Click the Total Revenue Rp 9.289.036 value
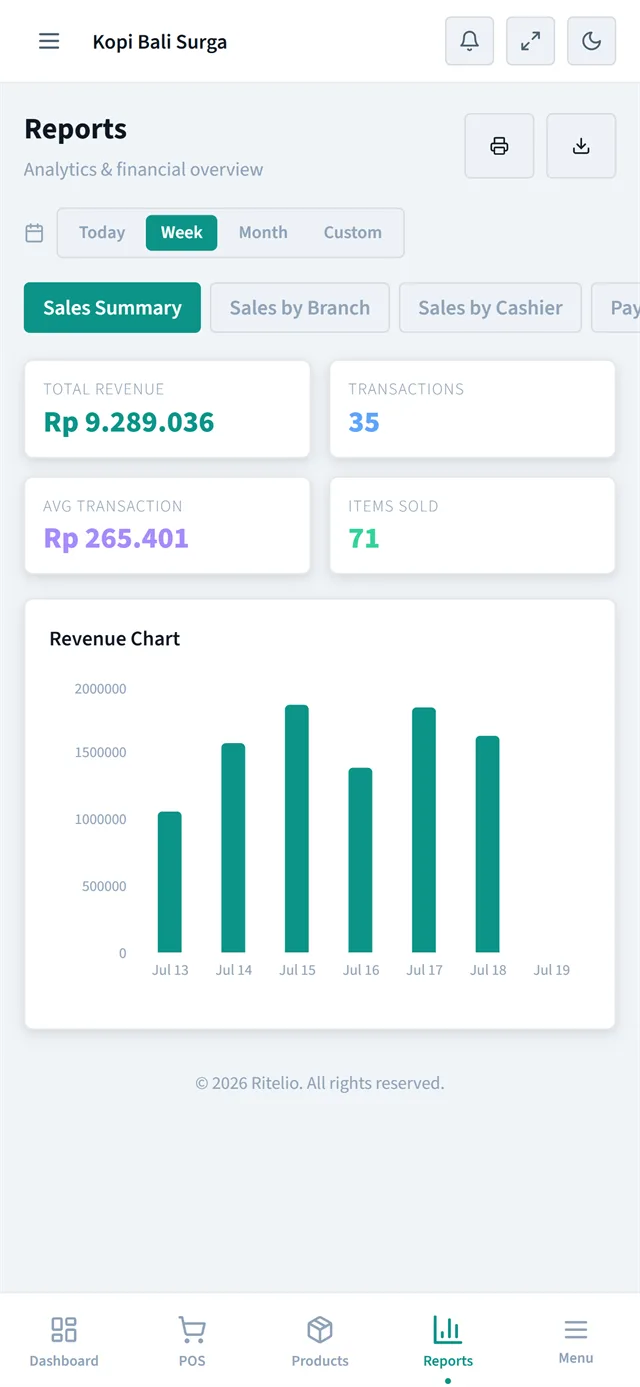Viewport: 640px width, 1387px height. (129, 422)
